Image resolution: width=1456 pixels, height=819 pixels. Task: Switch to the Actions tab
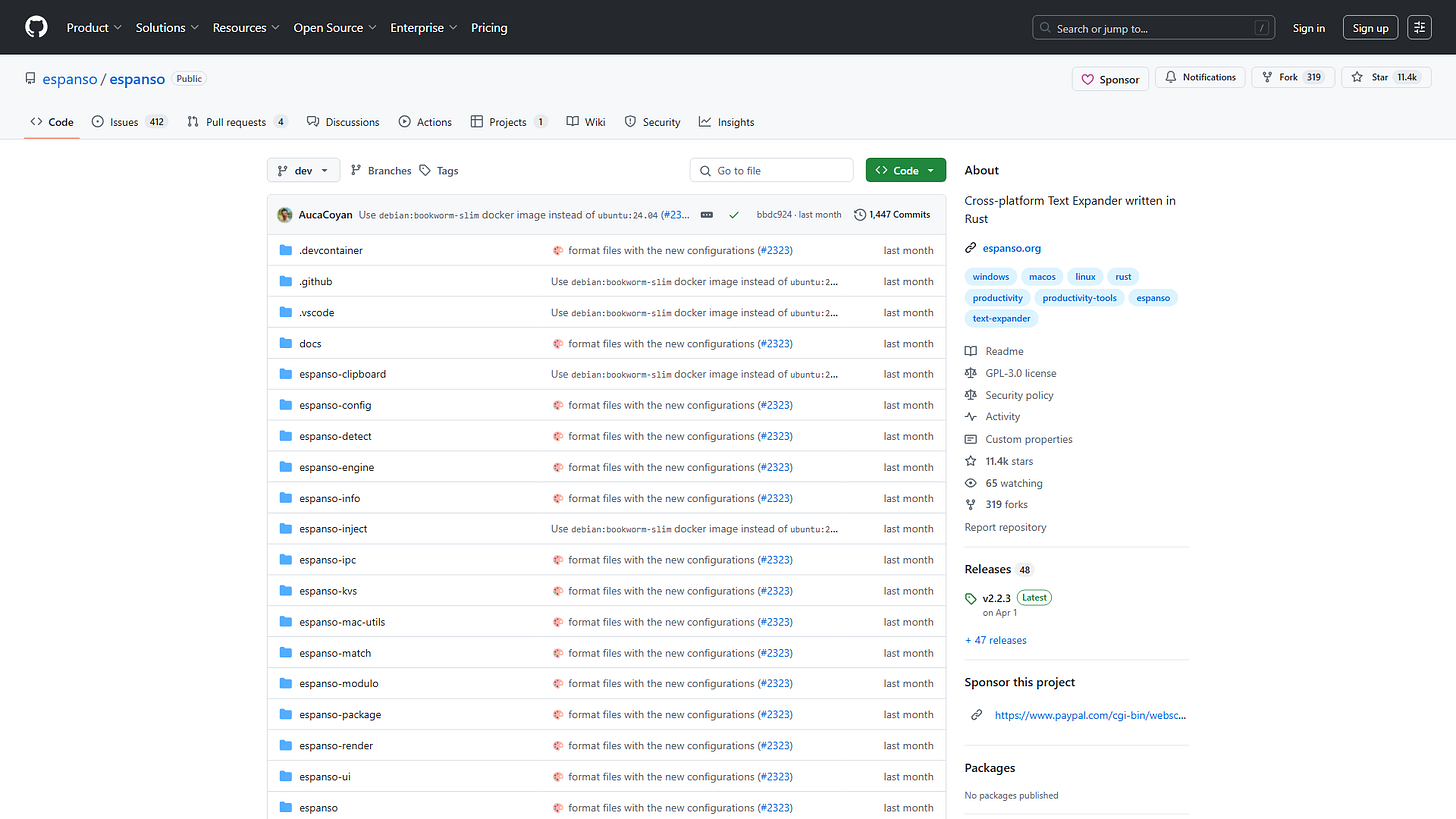coord(425,122)
